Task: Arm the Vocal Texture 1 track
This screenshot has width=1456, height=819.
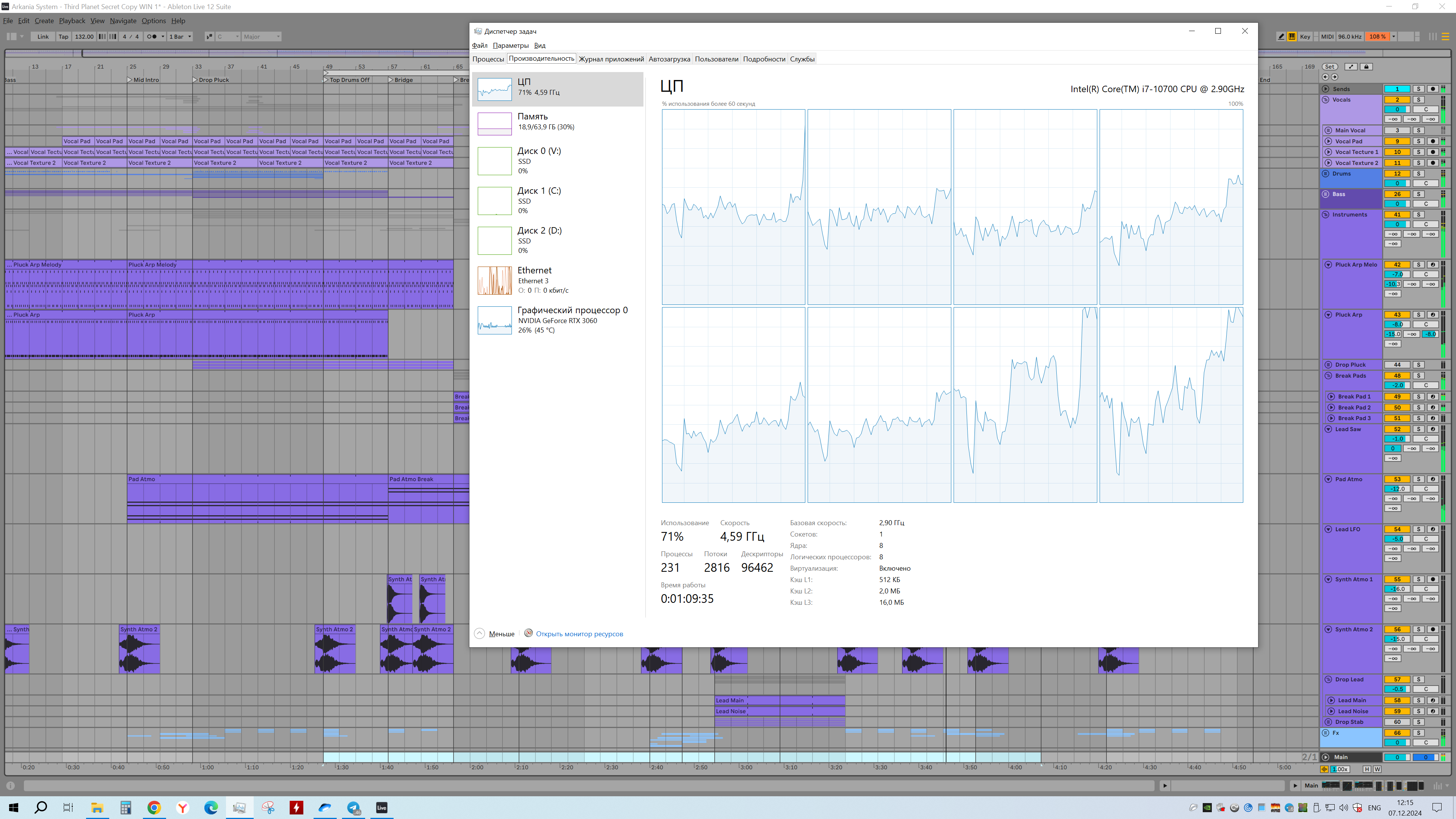Action: tap(1432, 152)
